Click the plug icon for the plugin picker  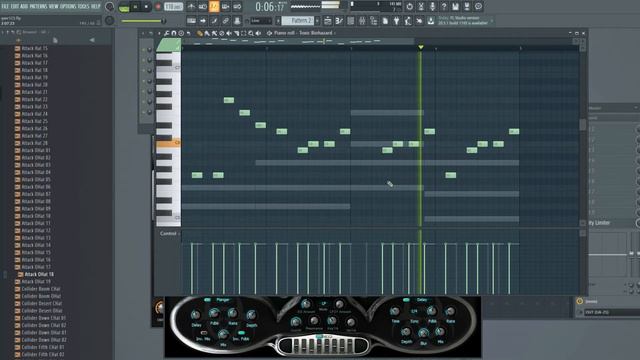tap(396, 20)
